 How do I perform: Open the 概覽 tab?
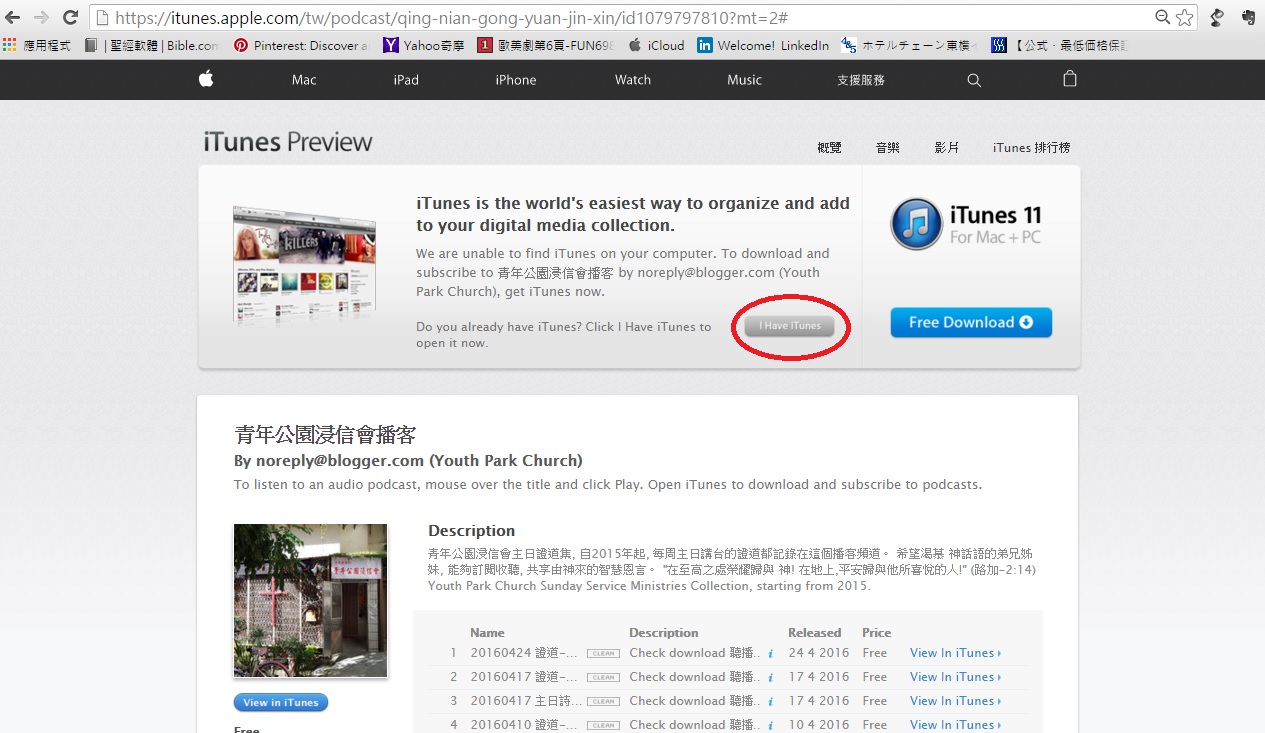point(829,148)
